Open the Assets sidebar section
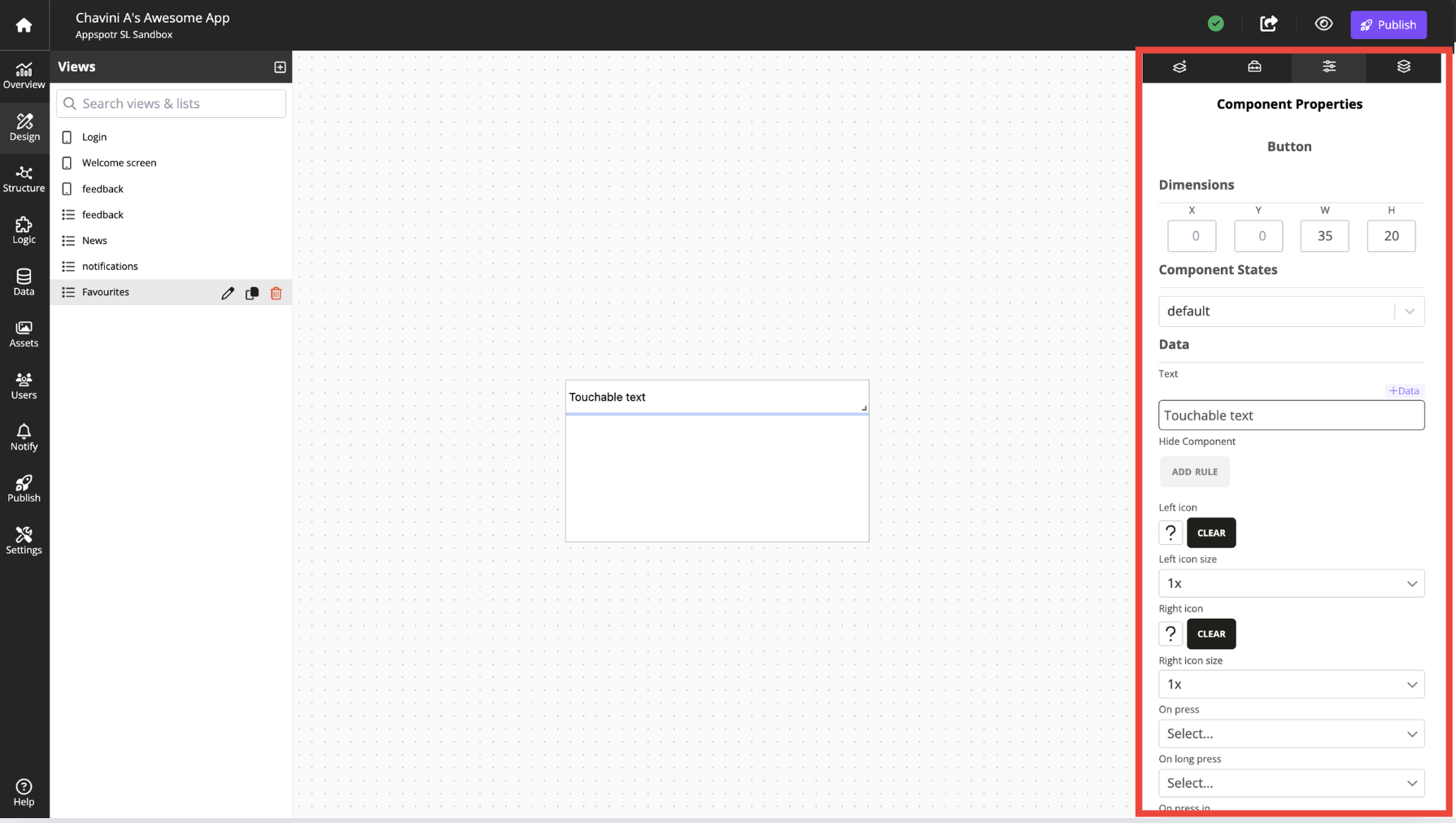 [x=24, y=334]
